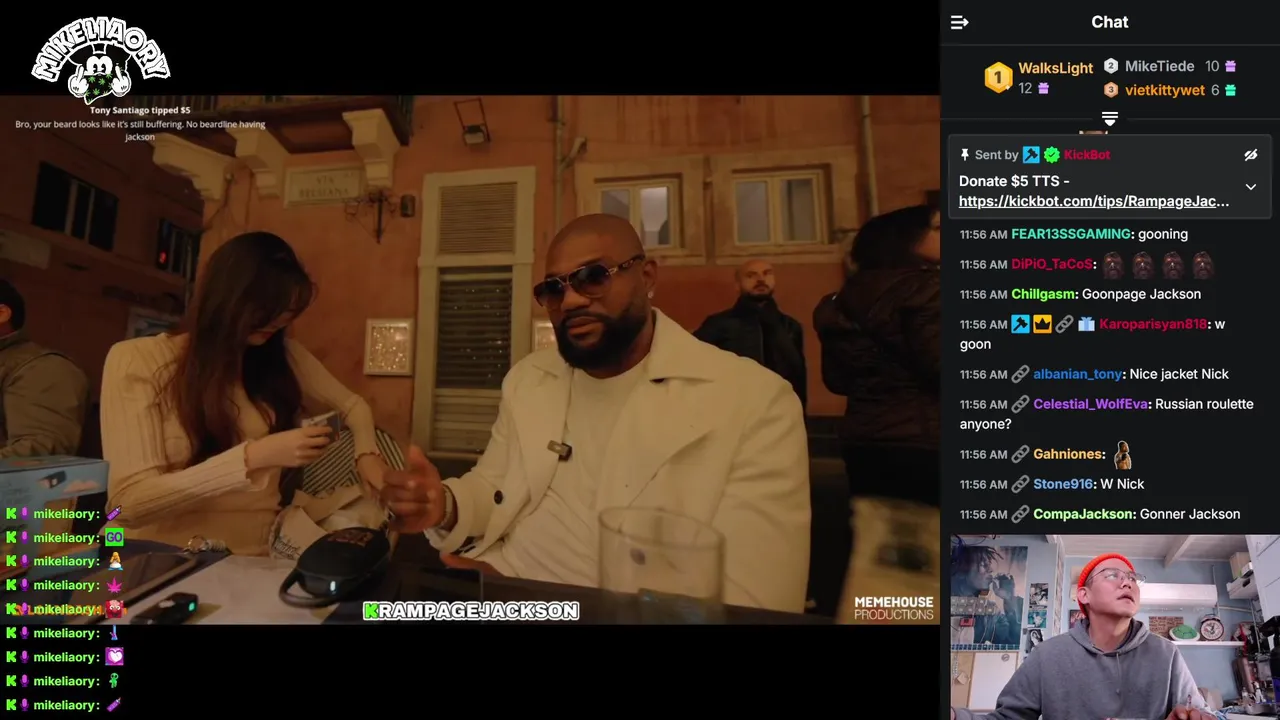Click username Stone916 in chat
Image resolution: width=1280 pixels, height=720 pixels.
(1063, 484)
